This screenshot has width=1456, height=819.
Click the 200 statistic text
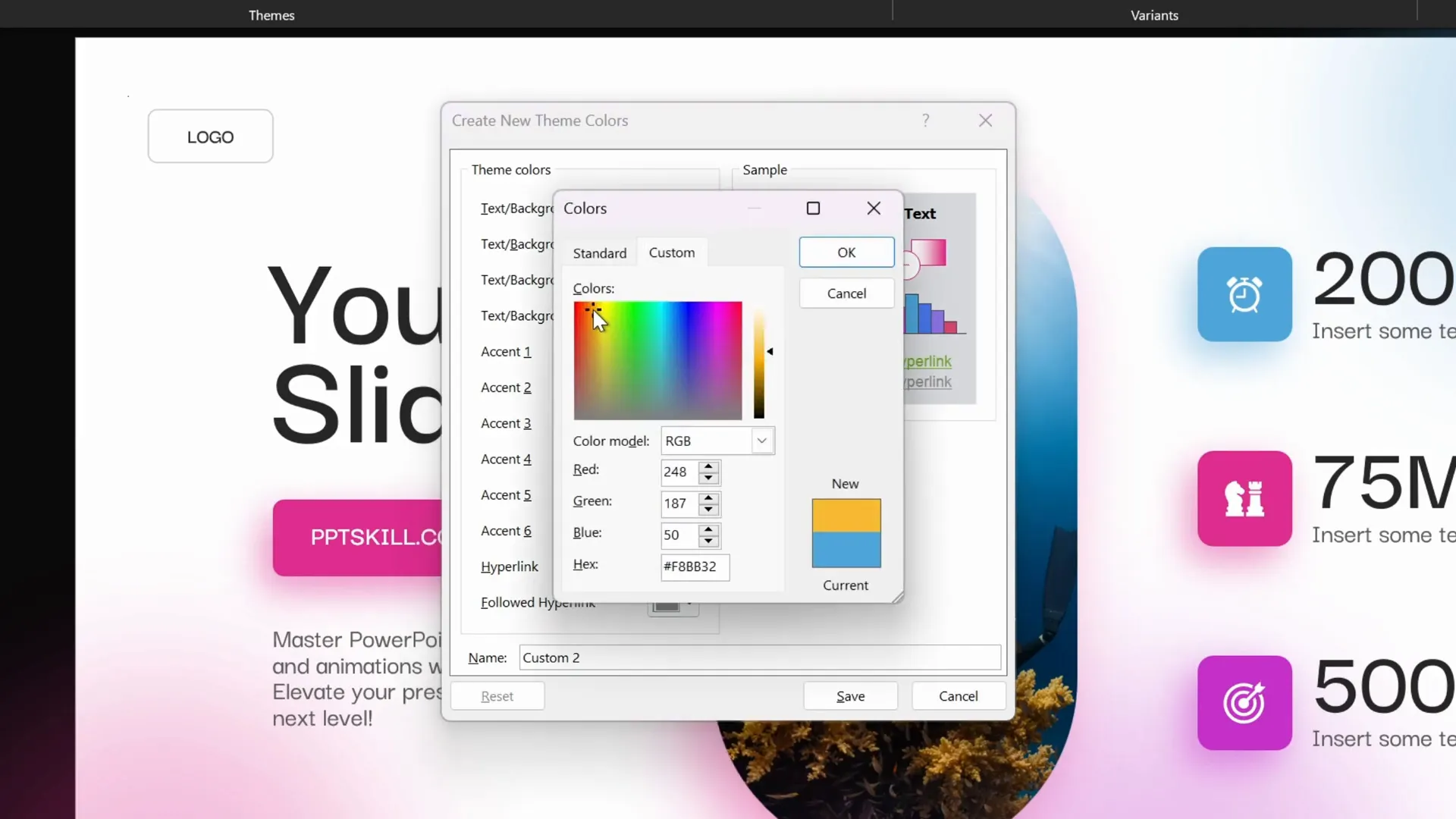(1384, 279)
